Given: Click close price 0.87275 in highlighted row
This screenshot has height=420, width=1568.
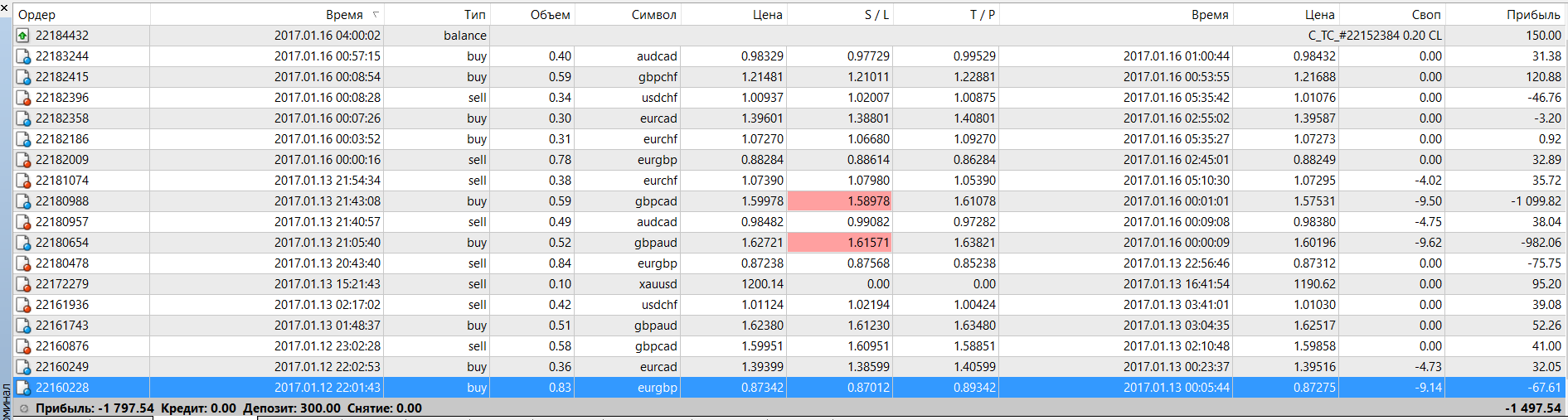Looking at the screenshot, I should 1314,388.
